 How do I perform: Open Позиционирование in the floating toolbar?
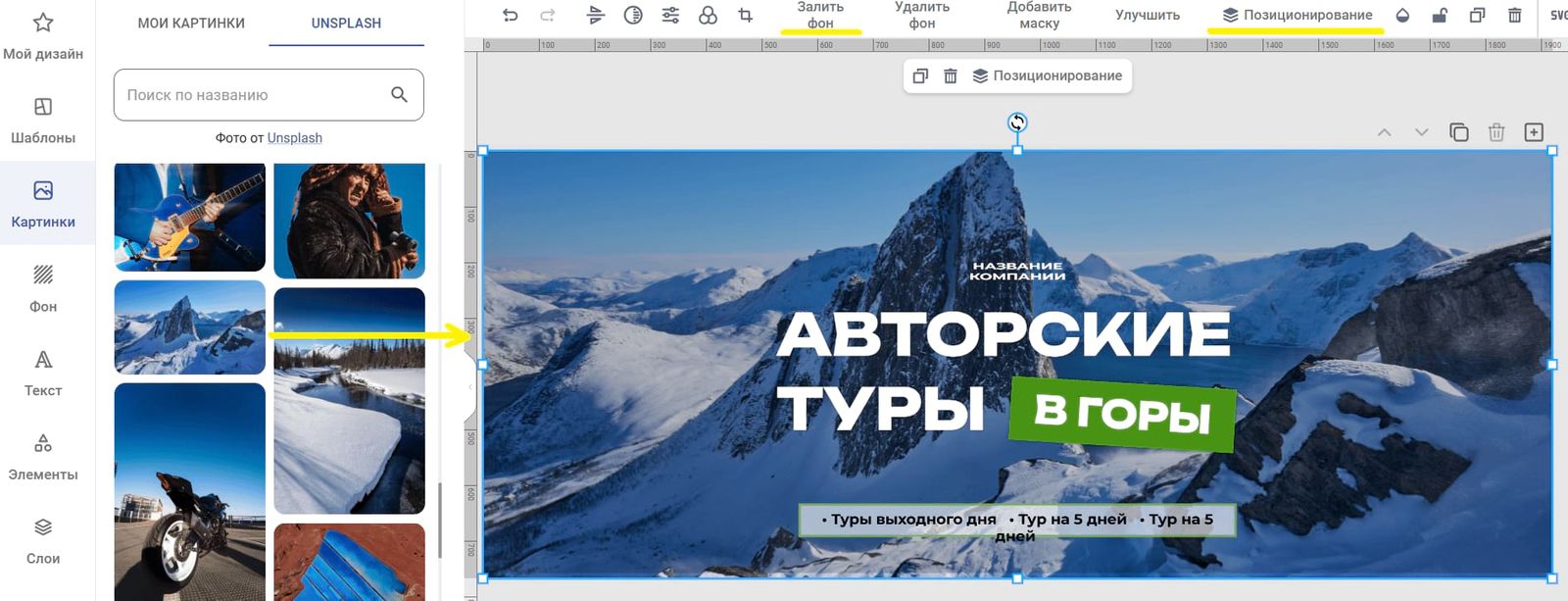(x=1047, y=75)
